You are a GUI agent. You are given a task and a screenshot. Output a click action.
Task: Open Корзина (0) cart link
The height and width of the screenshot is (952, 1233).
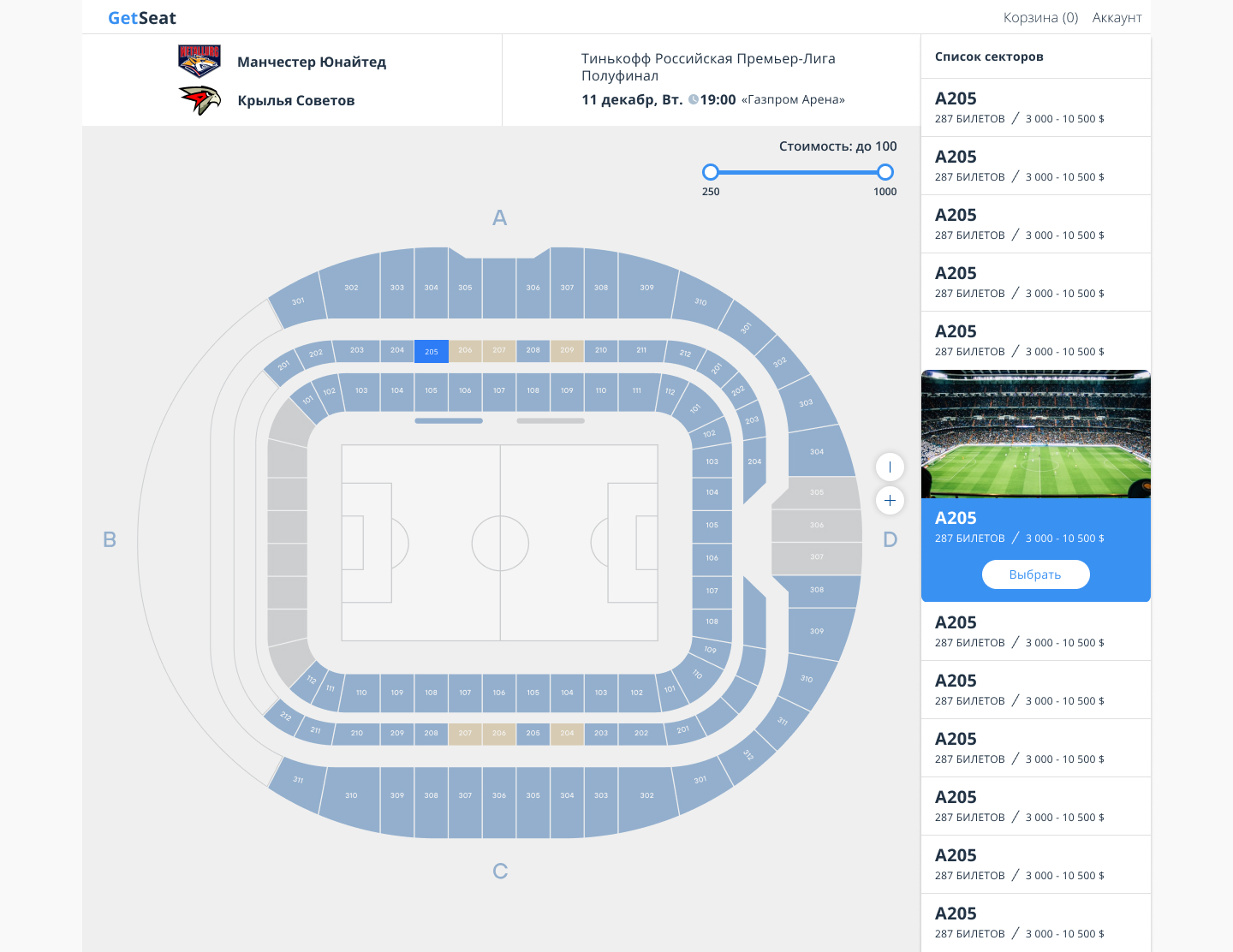click(x=1040, y=18)
